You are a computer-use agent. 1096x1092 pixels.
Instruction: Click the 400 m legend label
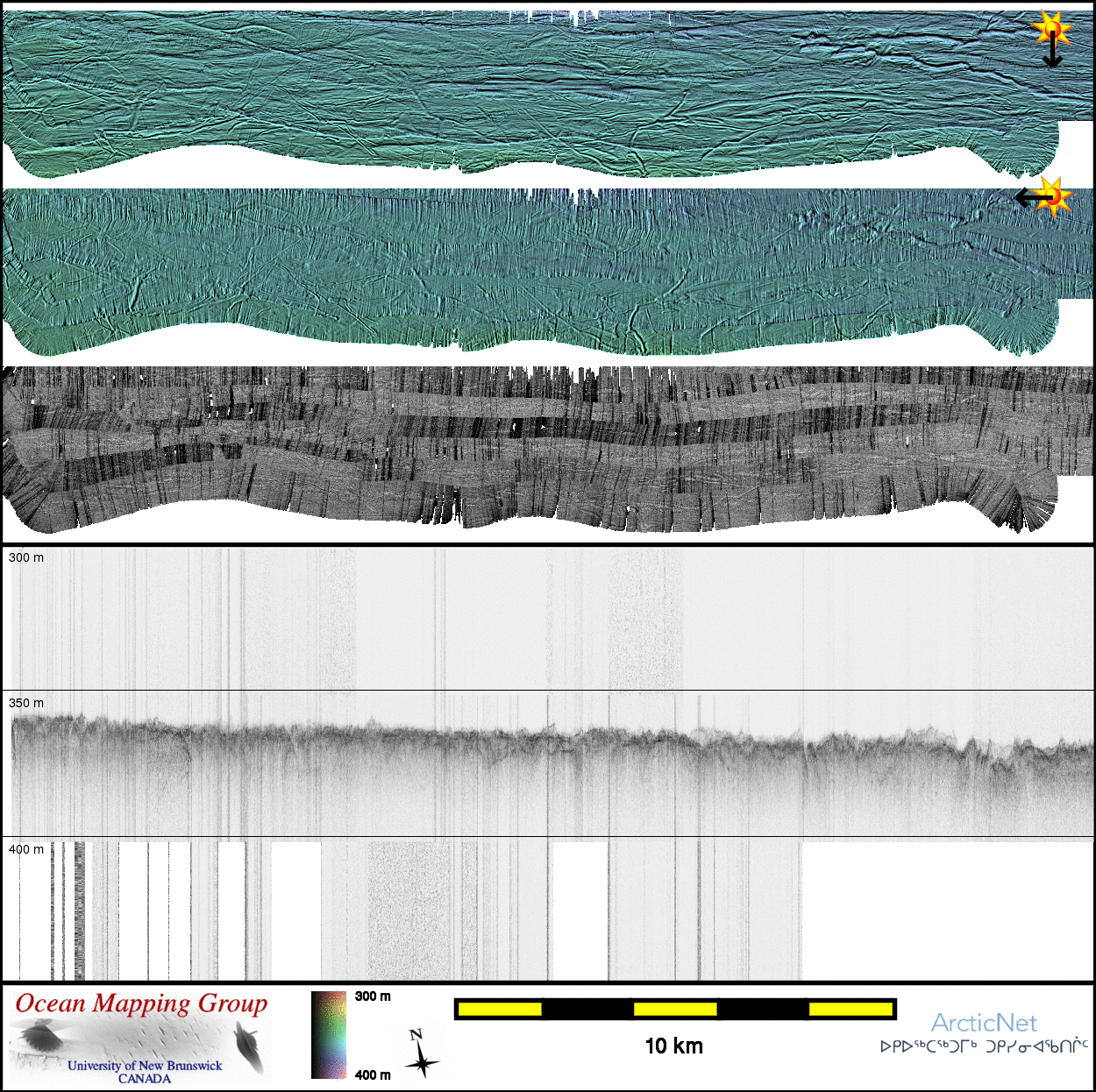pyautogui.click(x=373, y=1074)
